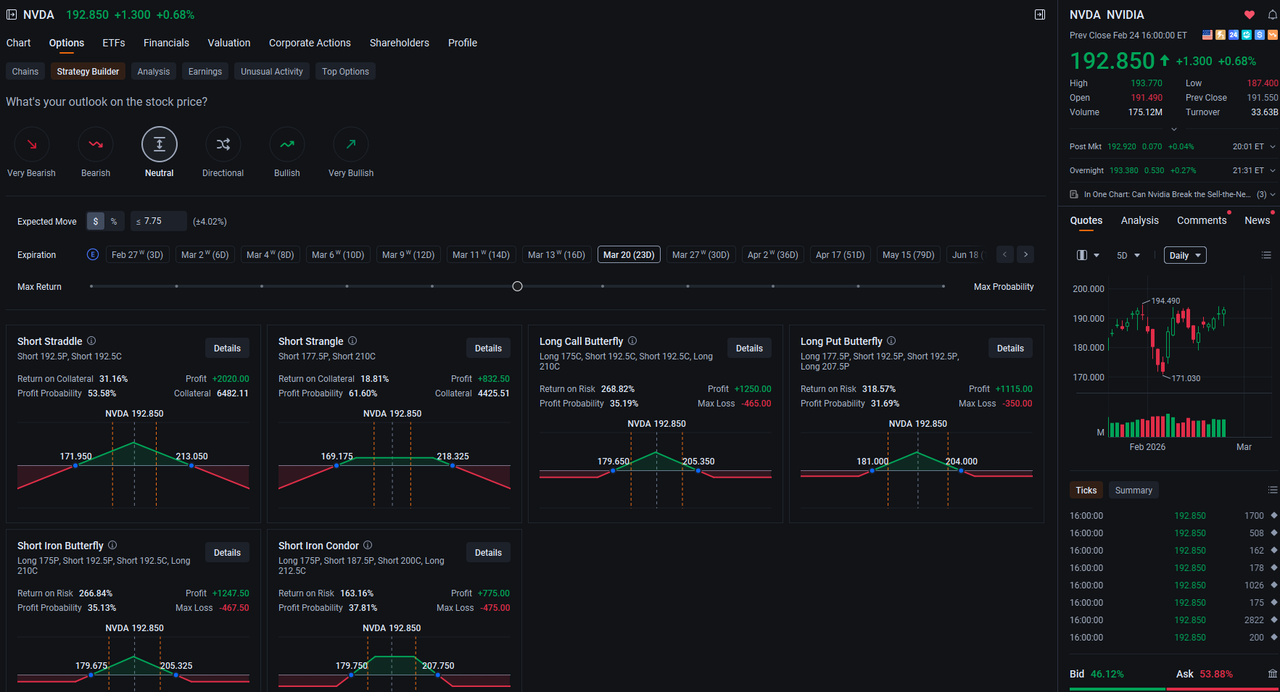Open the Unusual Activity sub-tab
Image resolution: width=1280 pixels, height=692 pixels.
(271, 71)
